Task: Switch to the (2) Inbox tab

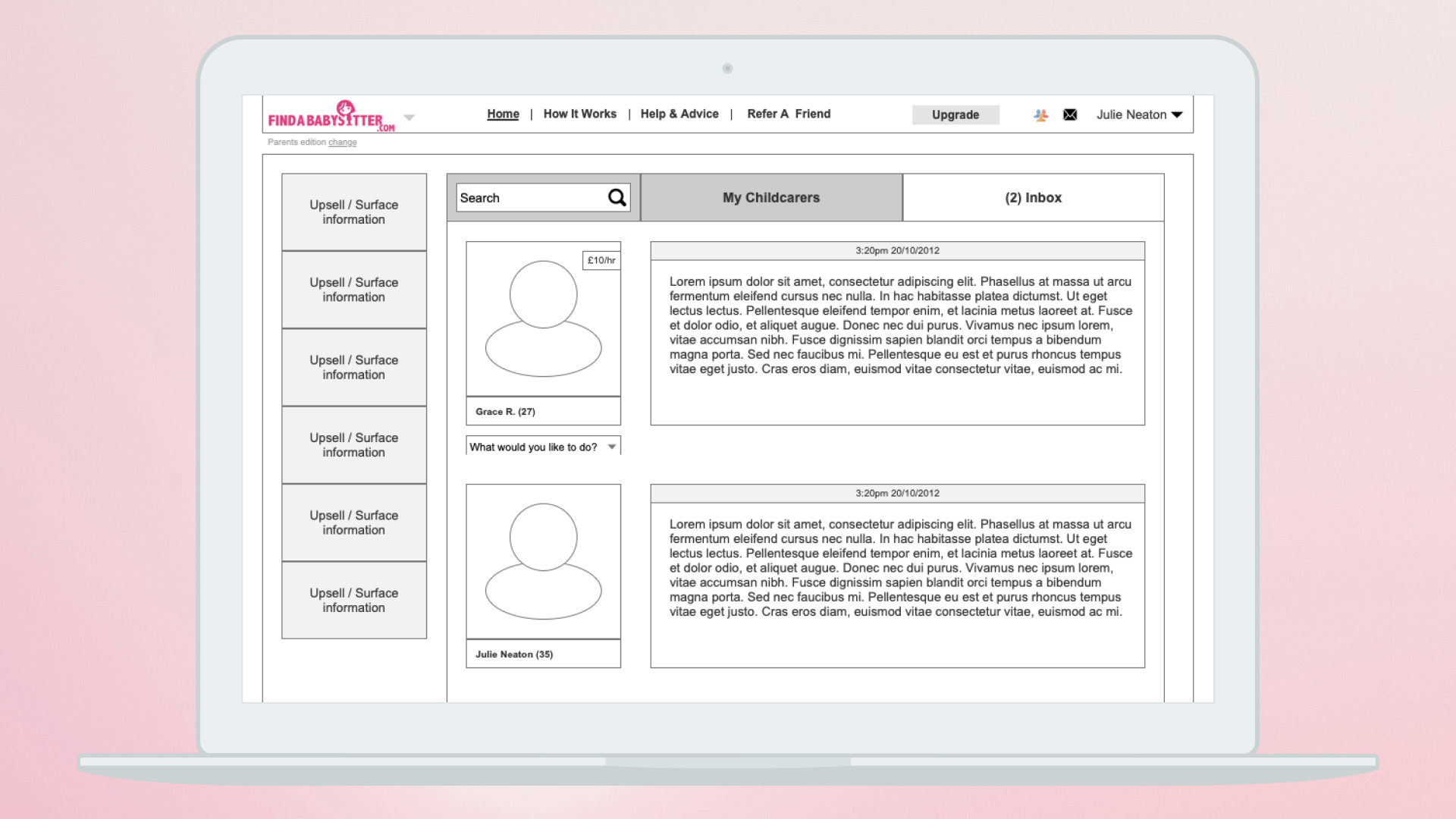Action: click(1033, 198)
